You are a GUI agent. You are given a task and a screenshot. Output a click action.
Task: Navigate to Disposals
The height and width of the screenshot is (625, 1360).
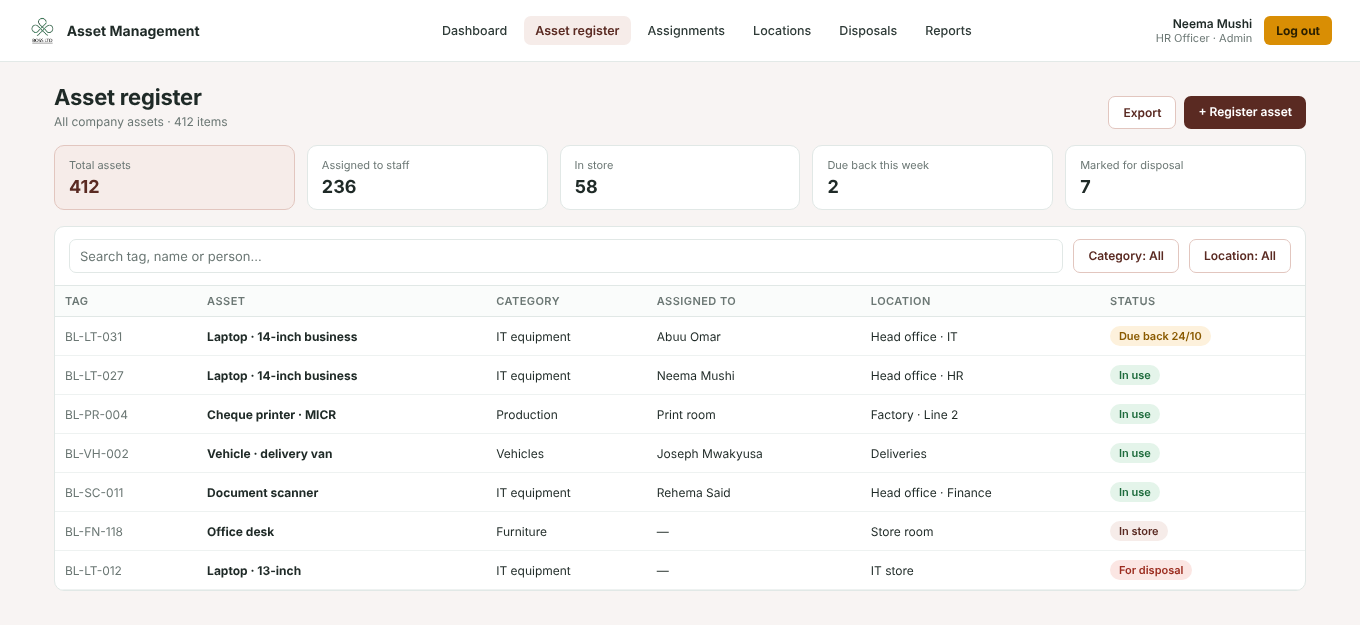(x=868, y=31)
